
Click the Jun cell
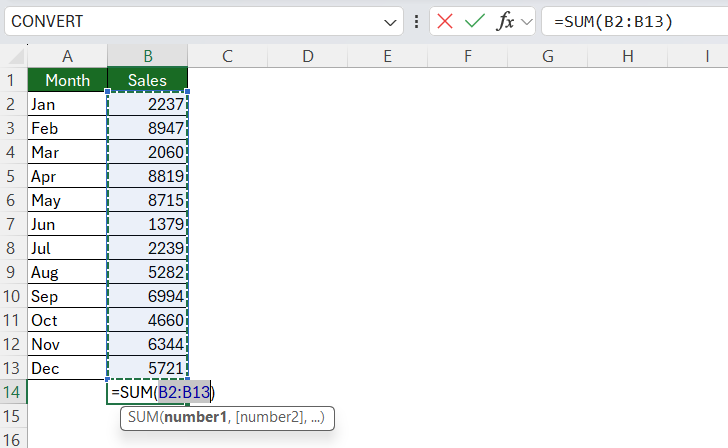coord(67,224)
